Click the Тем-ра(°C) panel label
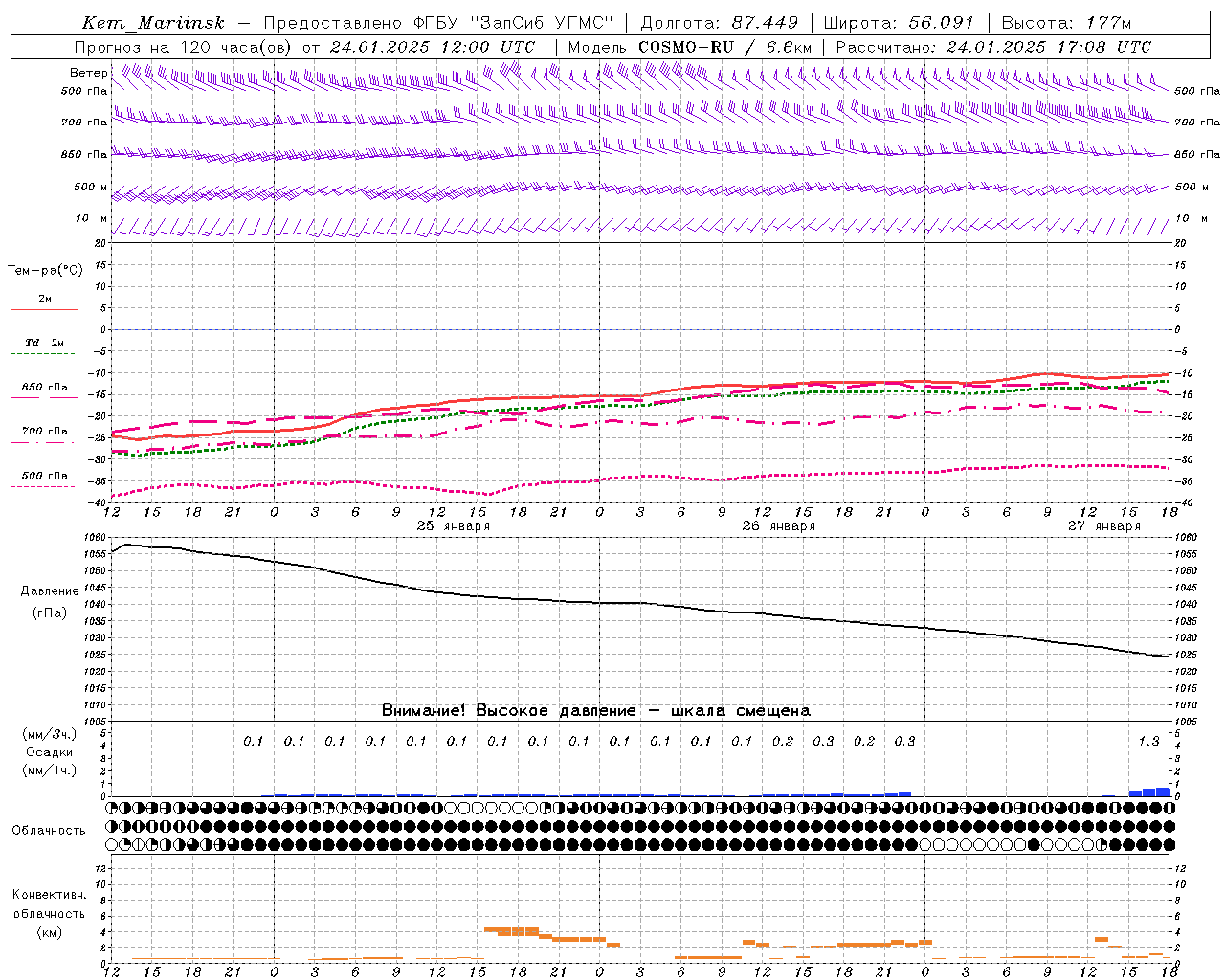This screenshot has height=980, width=1225. (45, 271)
